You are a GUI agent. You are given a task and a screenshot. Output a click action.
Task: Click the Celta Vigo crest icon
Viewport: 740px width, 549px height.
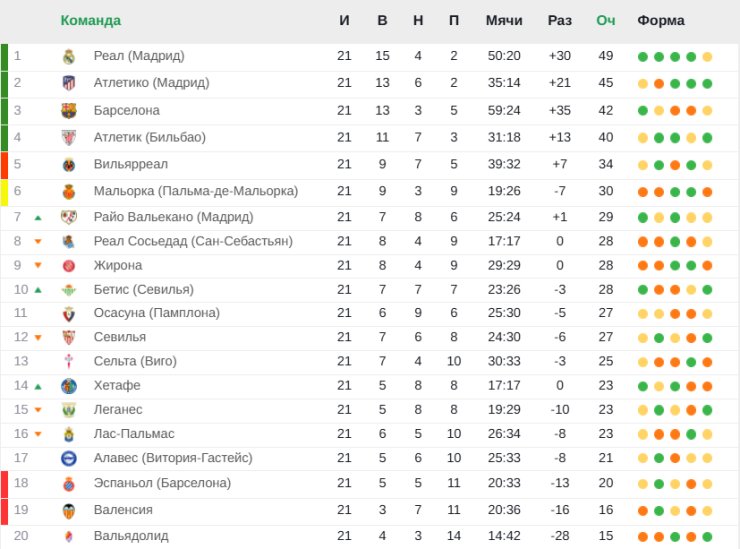click(69, 362)
